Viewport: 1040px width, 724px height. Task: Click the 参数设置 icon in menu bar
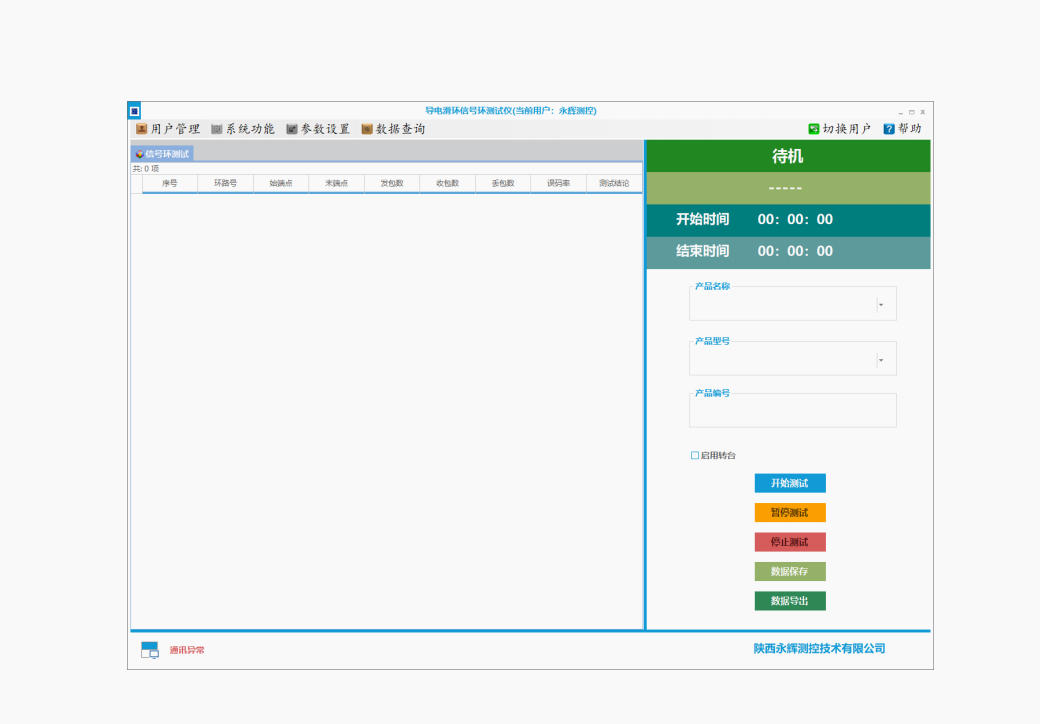(292, 129)
